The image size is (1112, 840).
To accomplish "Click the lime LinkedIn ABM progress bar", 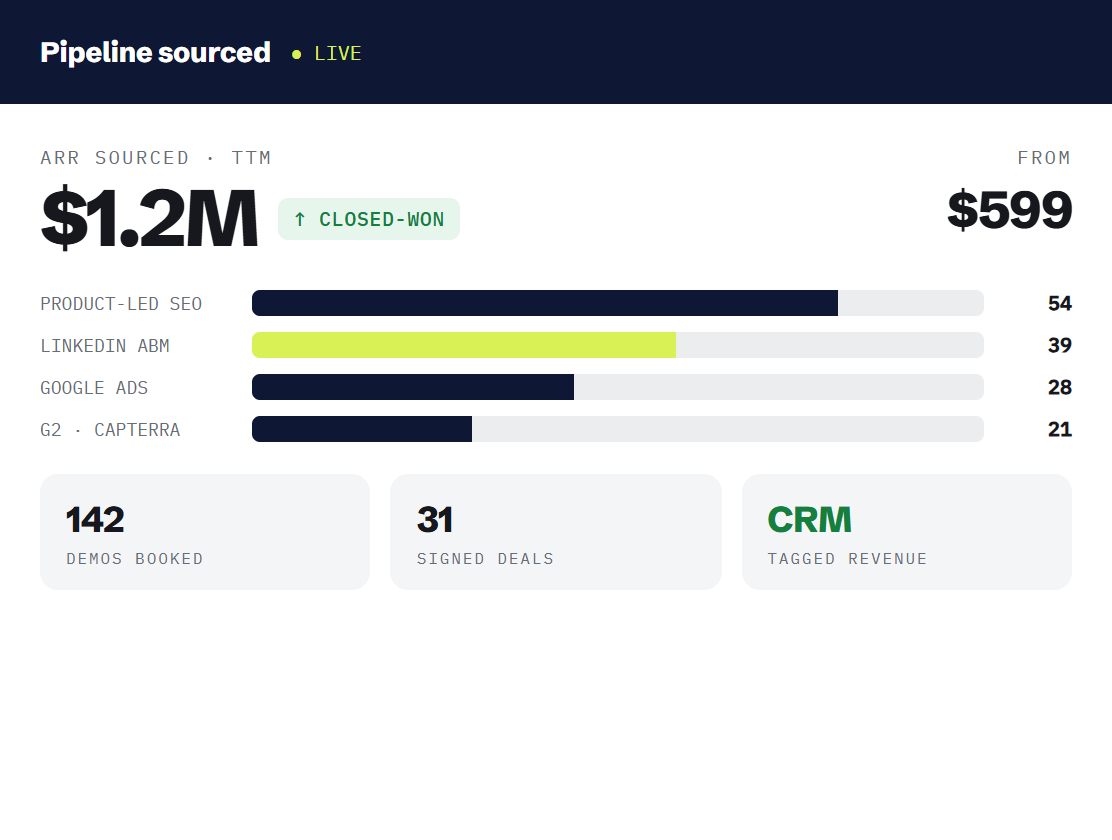I will (618, 345).
